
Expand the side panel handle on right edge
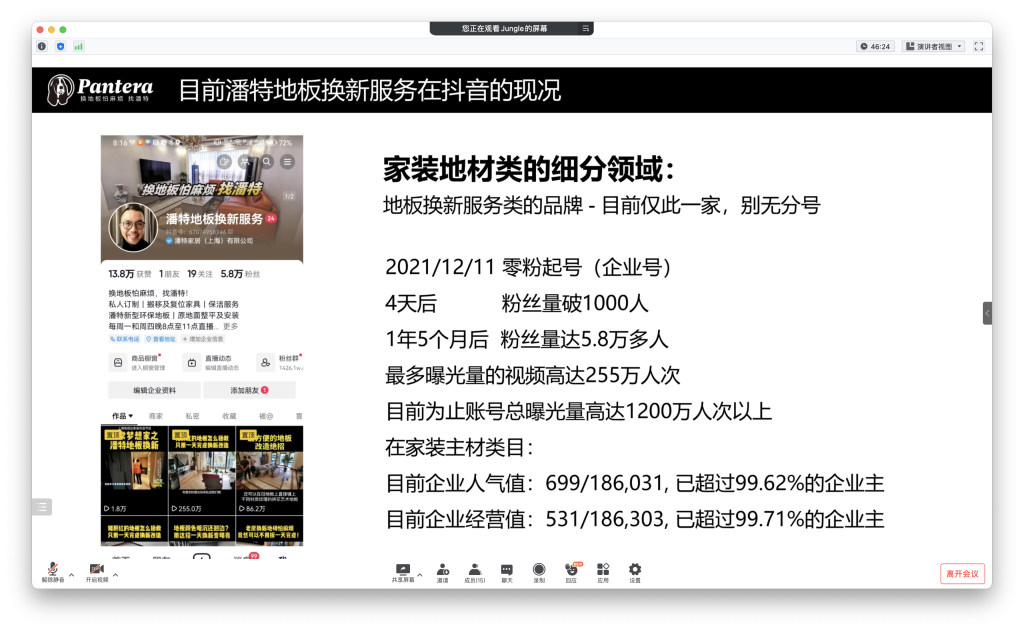click(x=987, y=313)
